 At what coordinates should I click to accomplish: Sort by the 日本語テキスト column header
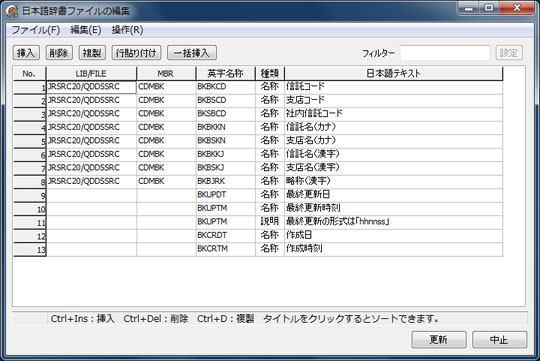[394, 73]
